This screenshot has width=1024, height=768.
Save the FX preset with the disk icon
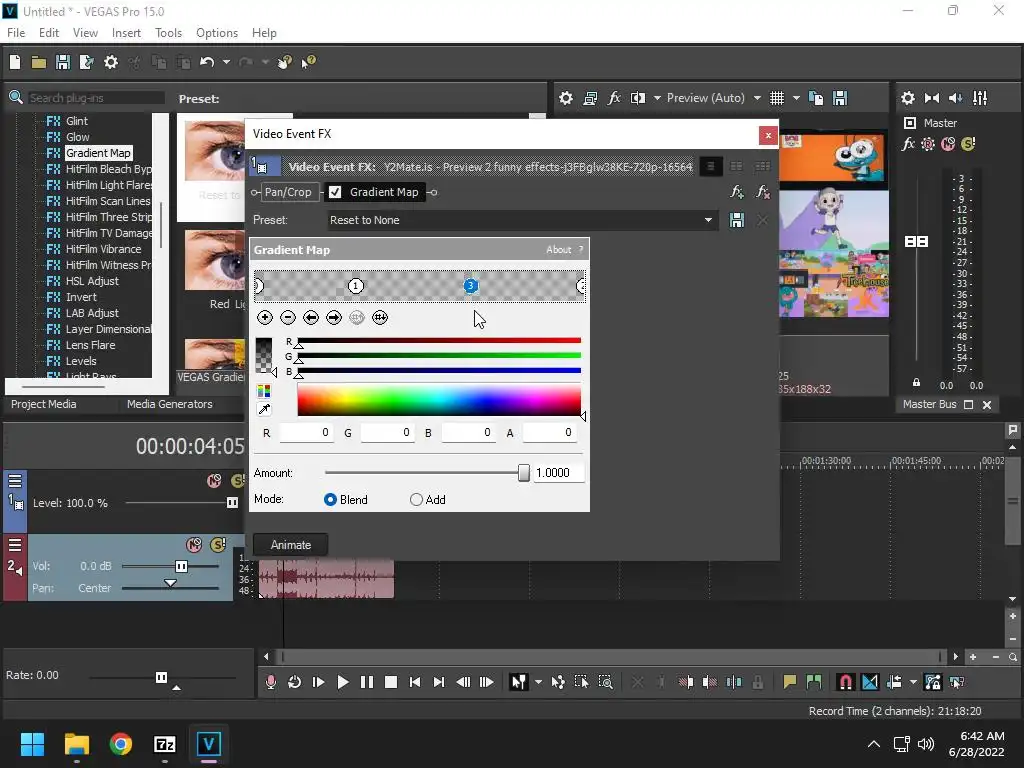click(737, 220)
